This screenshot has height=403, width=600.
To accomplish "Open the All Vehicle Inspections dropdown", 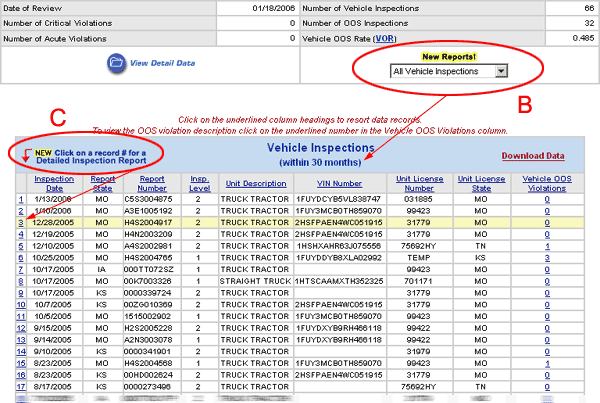I will click(448, 71).
